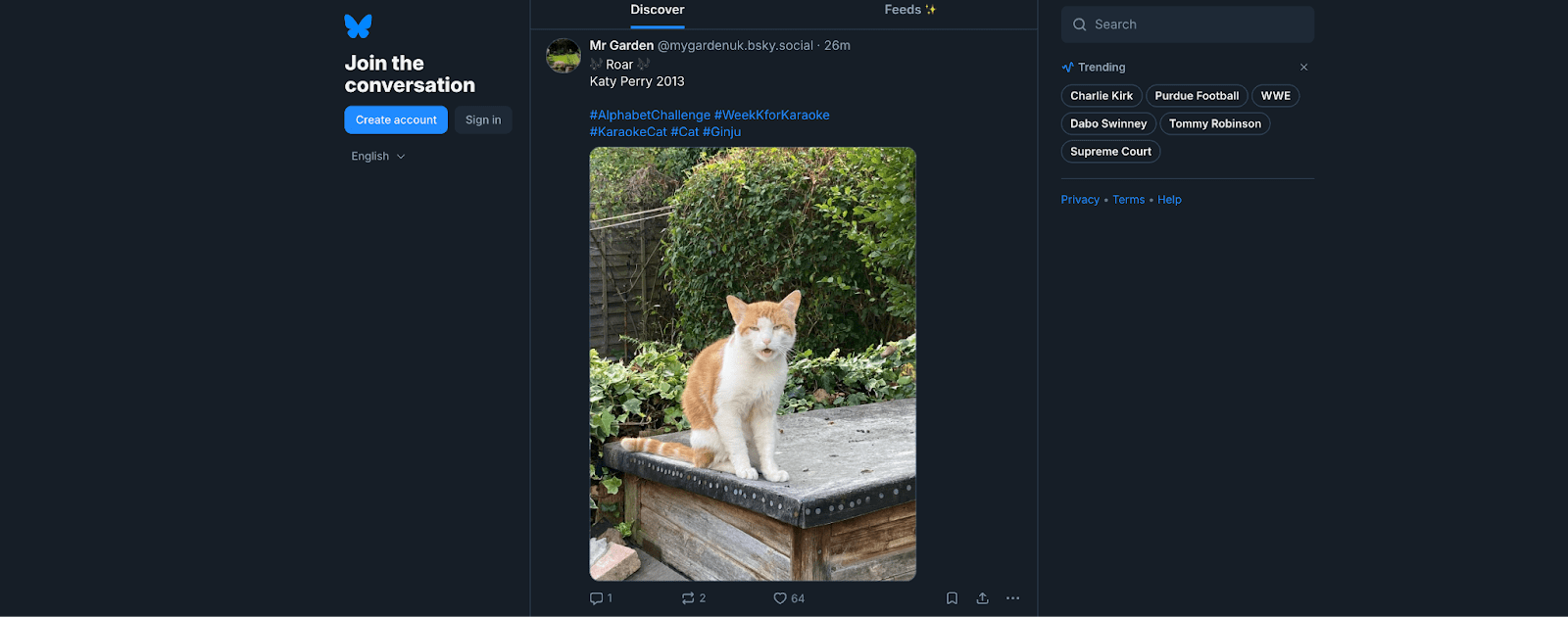Click the Sign in button
Image resolution: width=1568 pixels, height=617 pixels.
tap(483, 120)
